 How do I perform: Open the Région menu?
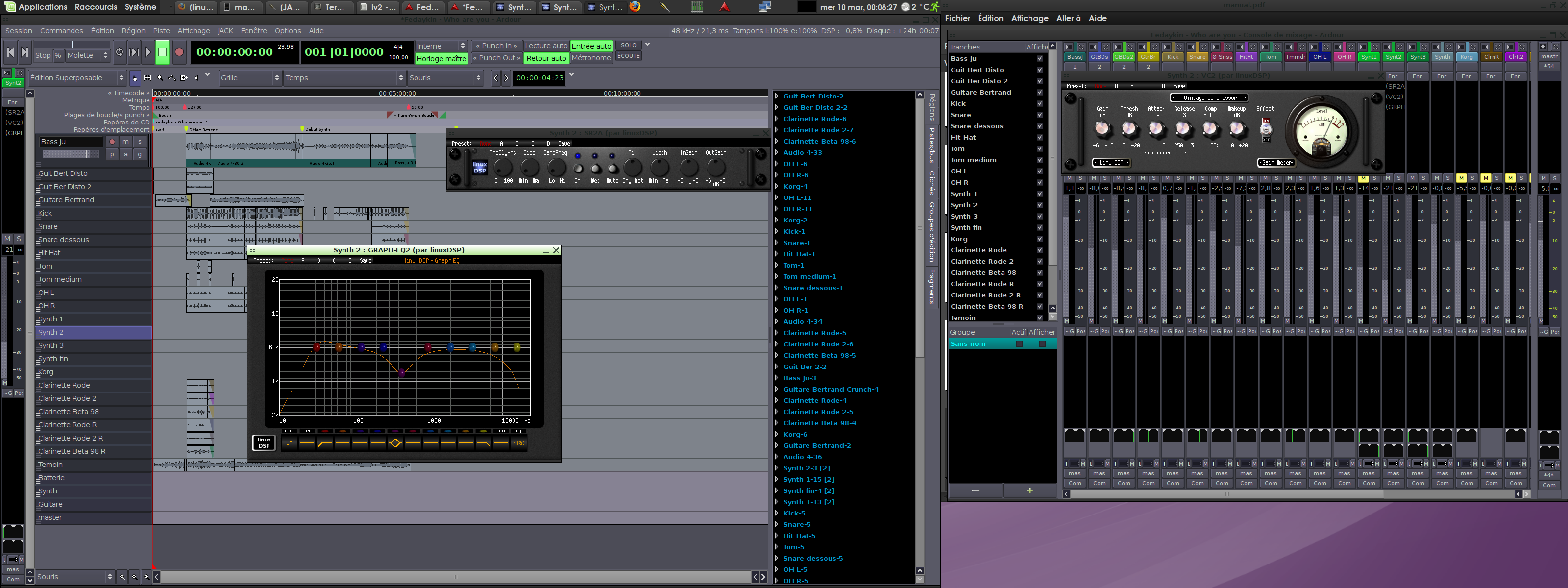133,30
